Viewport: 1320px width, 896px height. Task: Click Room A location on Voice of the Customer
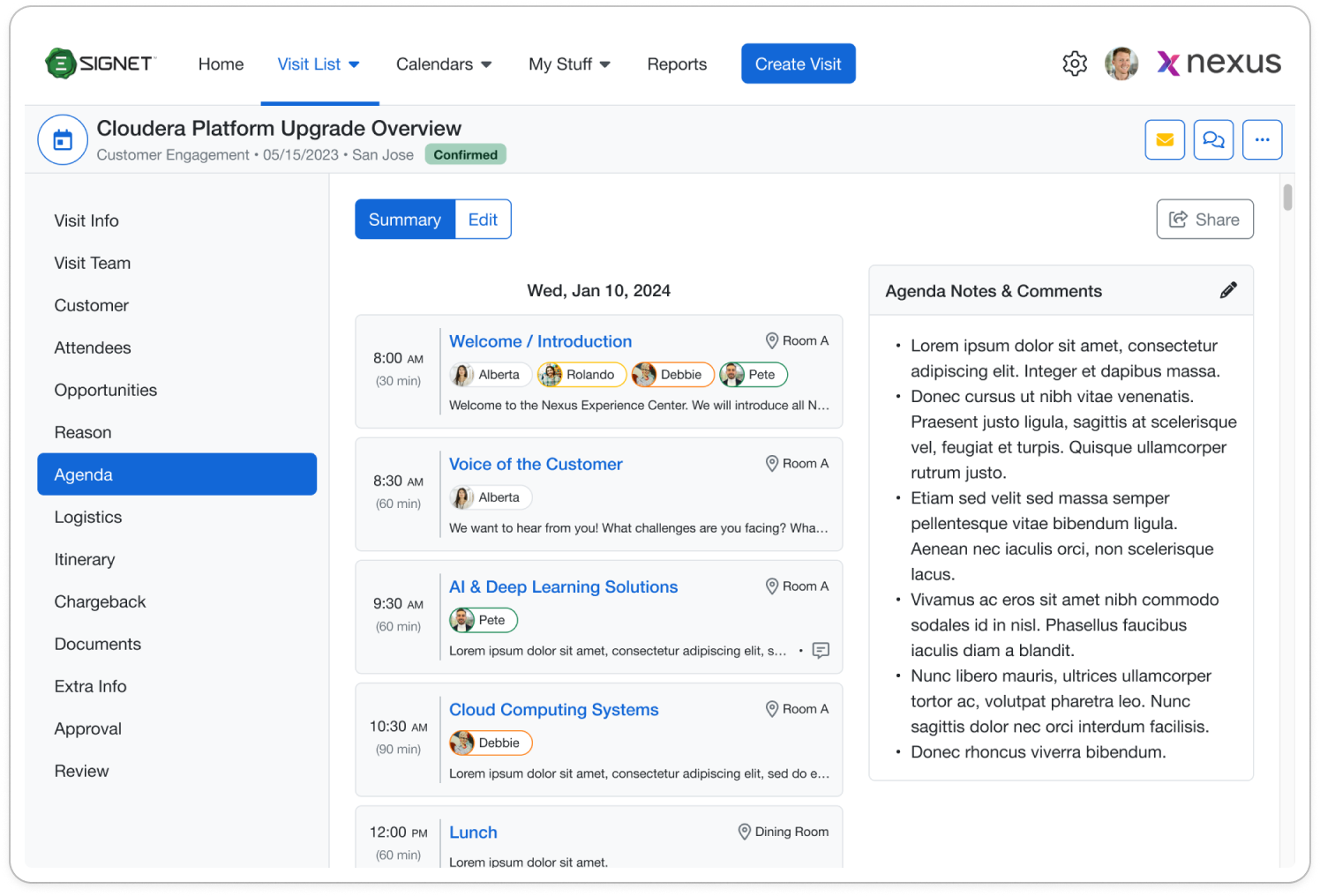click(797, 463)
